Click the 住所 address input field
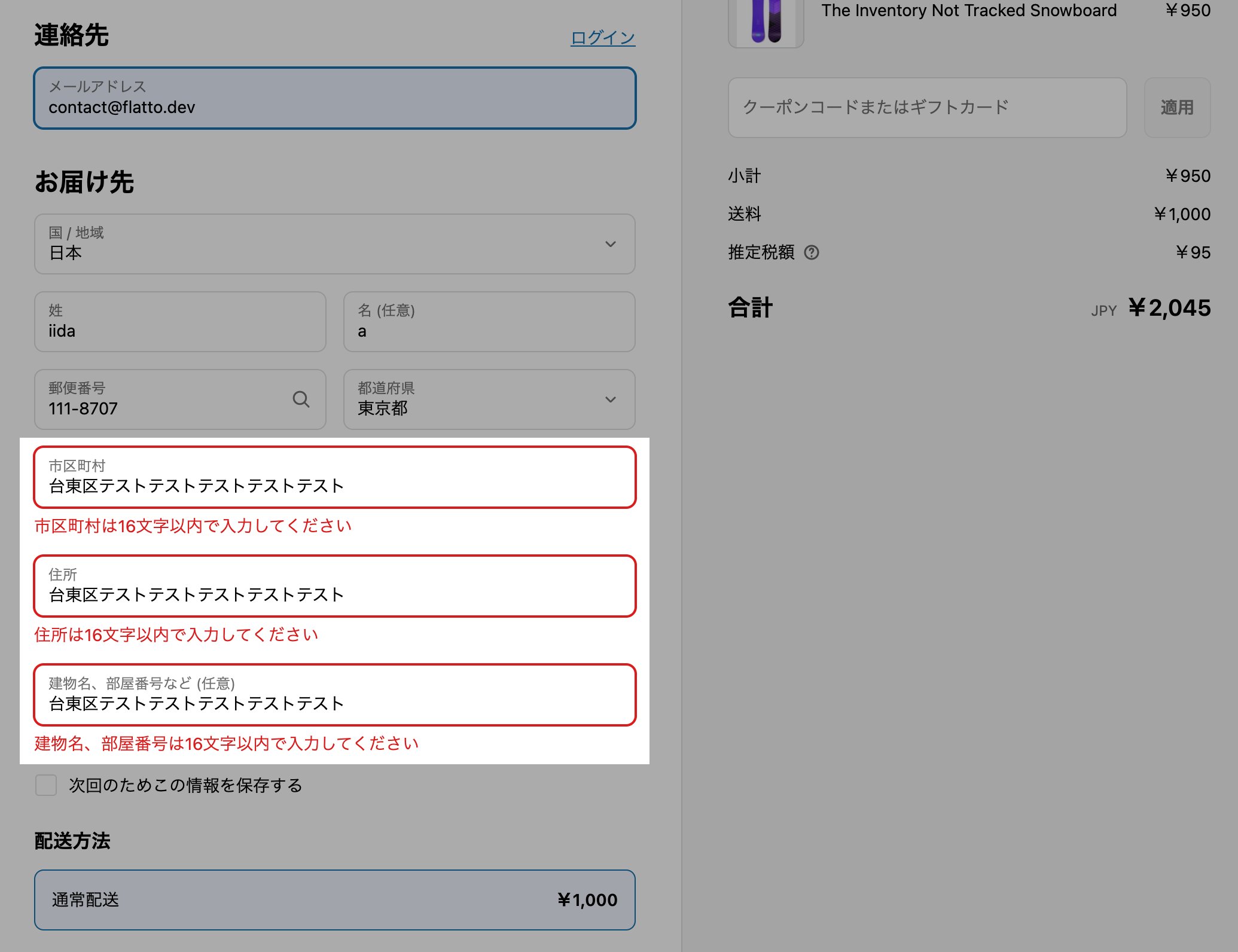This screenshot has height=952, width=1238. click(334, 587)
